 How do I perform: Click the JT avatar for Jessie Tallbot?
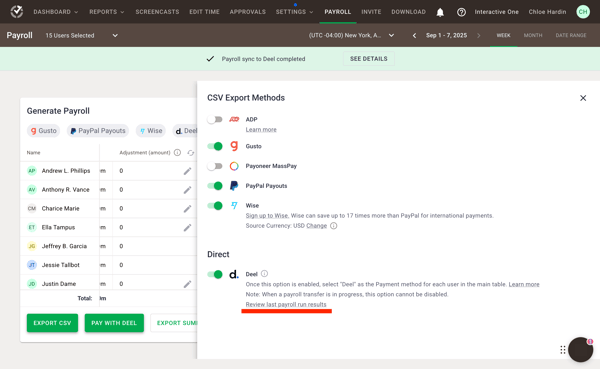[32, 265]
